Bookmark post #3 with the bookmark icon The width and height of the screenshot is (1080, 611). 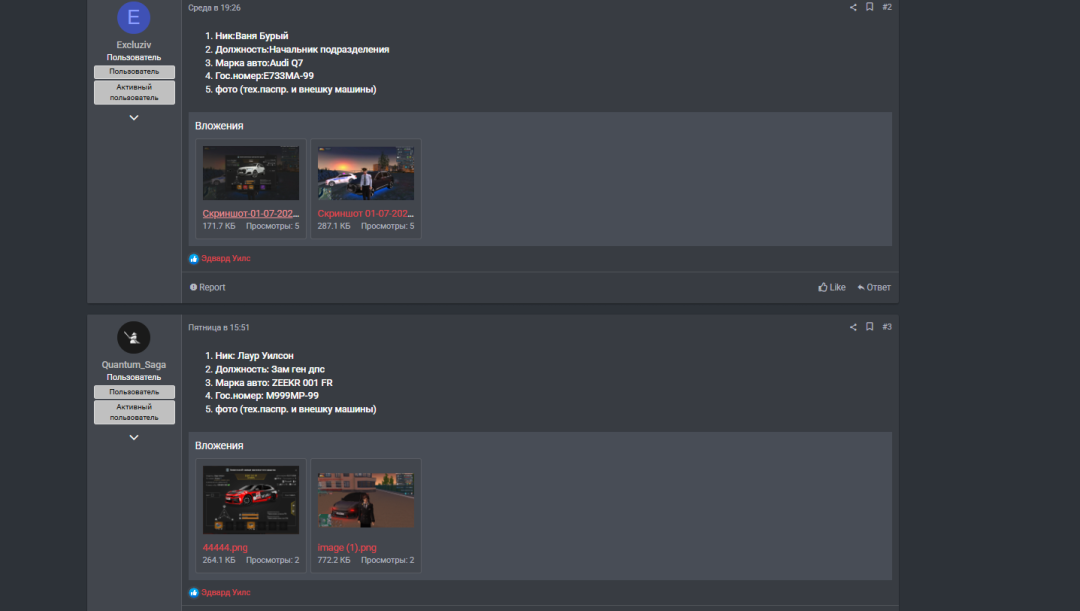869,327
